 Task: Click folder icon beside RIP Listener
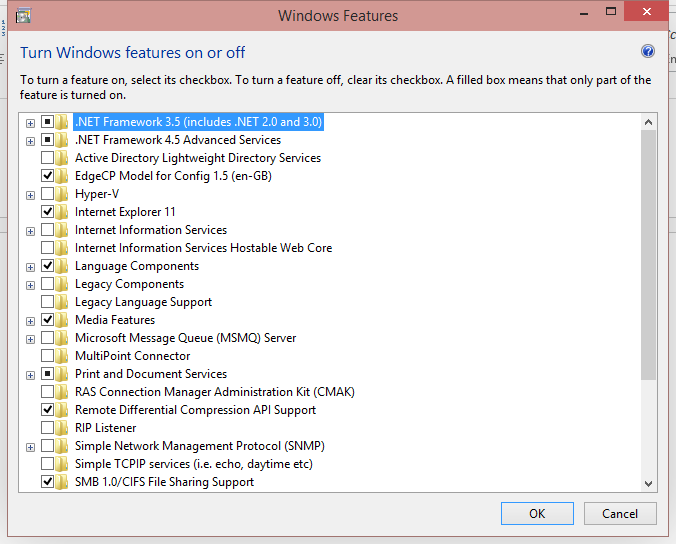(62, 428)
